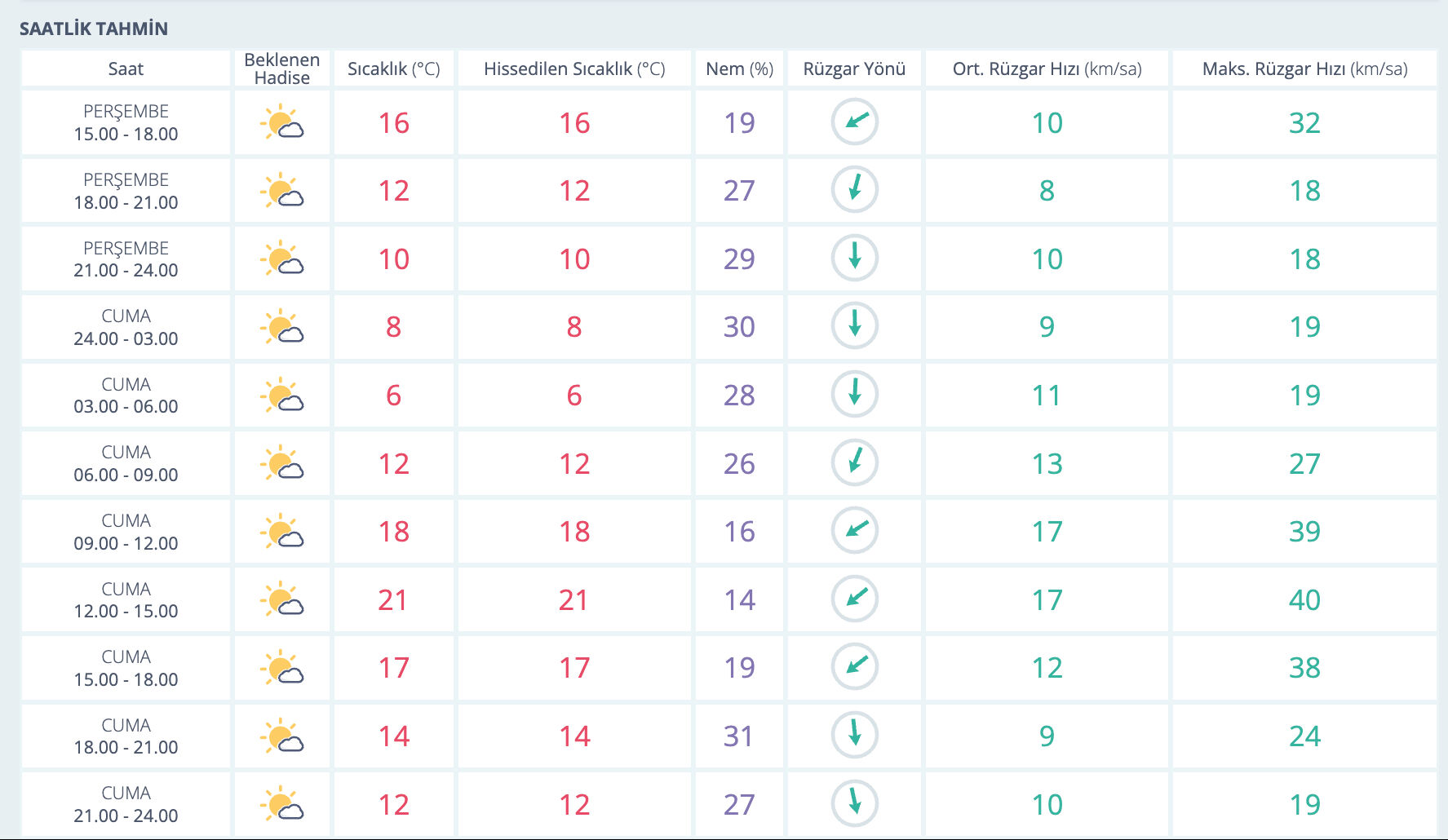The height and width of the screenshot is (840, 1448).
Task: Click the weather icon for Cuma 24.00 - 03.00
Action: click(282, 327)
